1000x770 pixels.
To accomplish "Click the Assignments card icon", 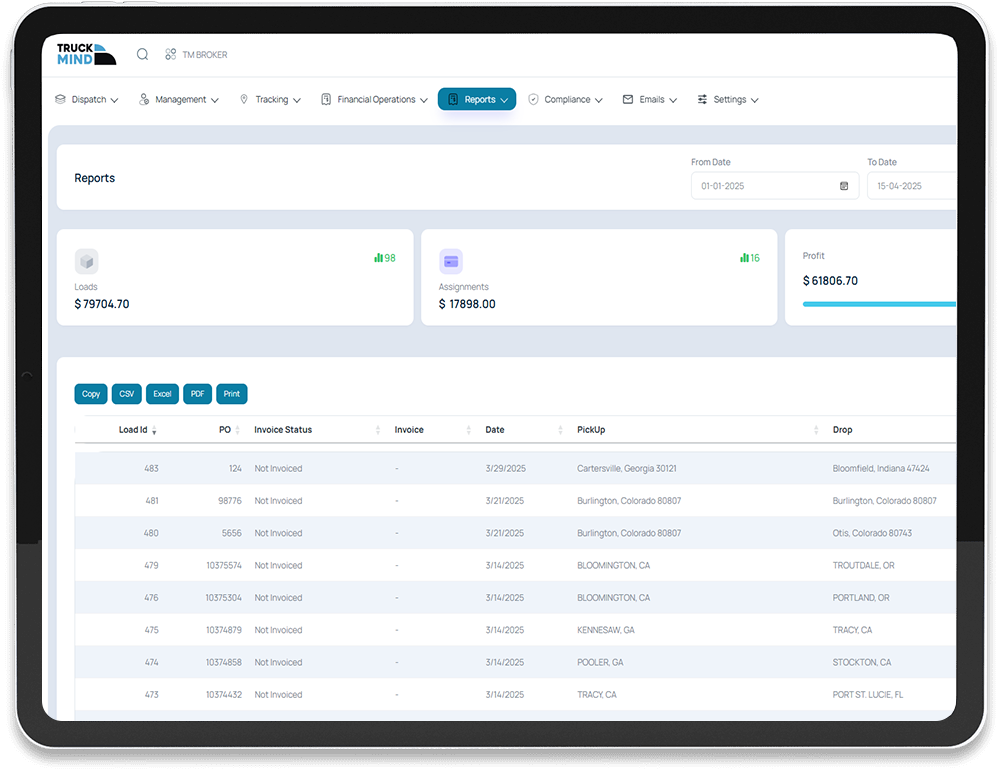I will [x=451, y=261].
